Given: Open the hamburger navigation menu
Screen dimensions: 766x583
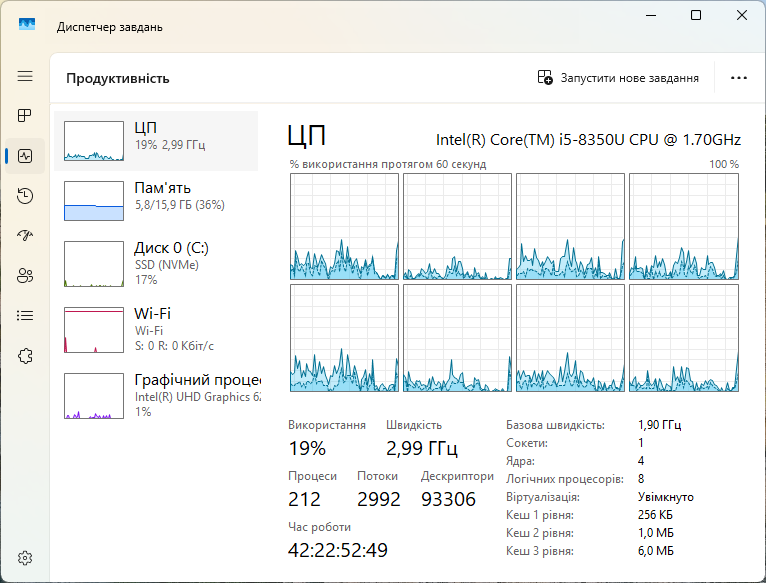Looking at the screenshot, I should tap(25, 76).
